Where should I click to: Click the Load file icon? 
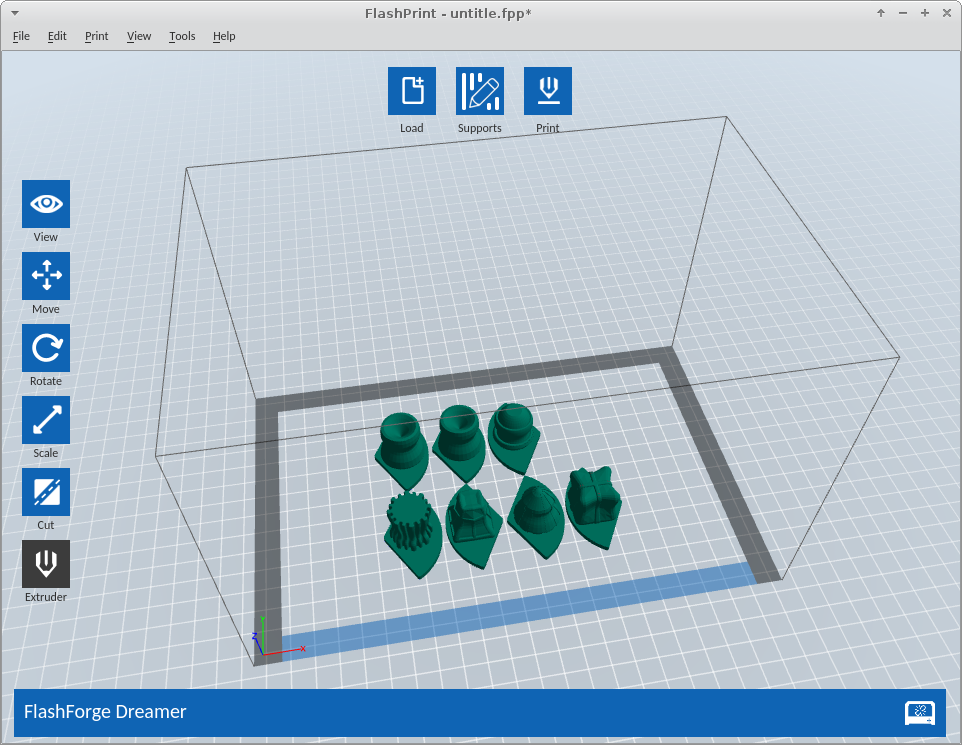(x=411, y=91)
